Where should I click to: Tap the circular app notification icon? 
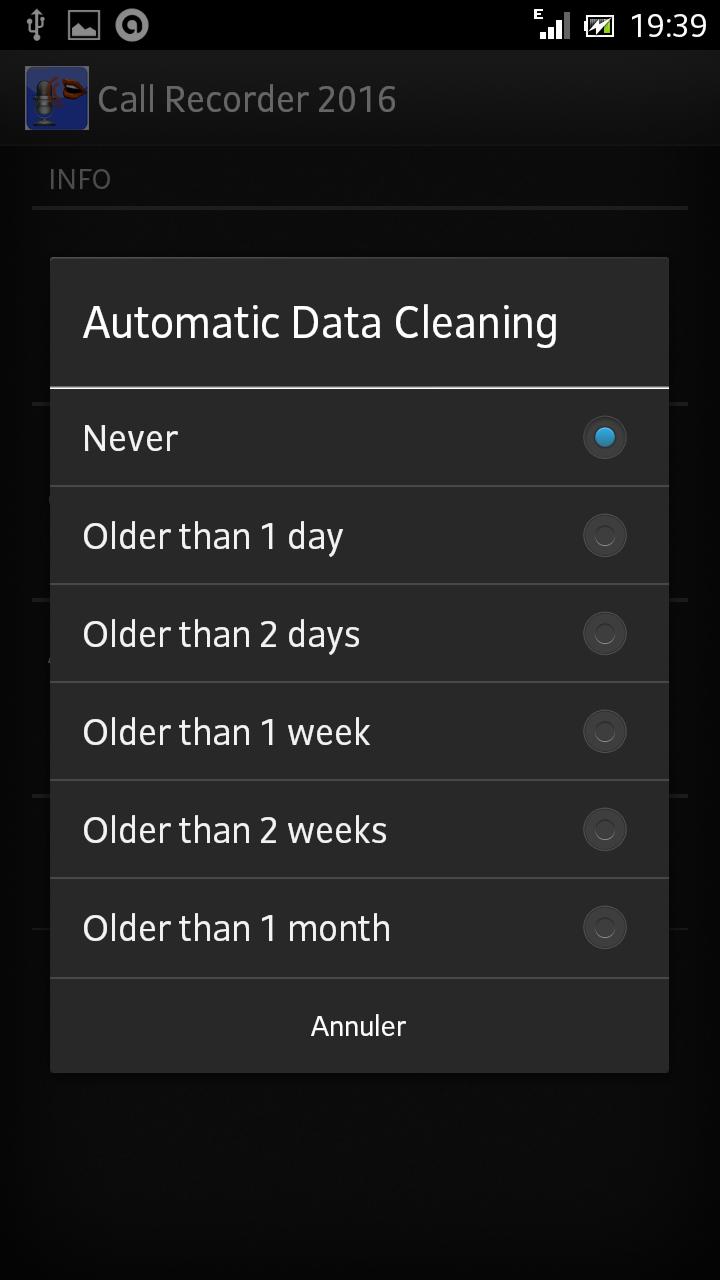[x=132, y=25]
